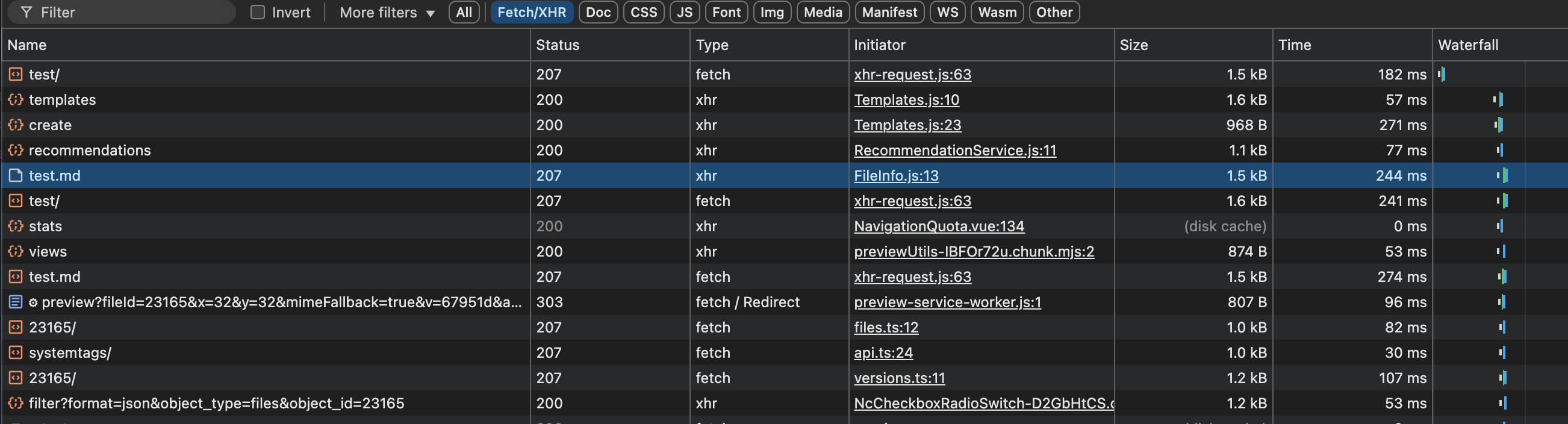Toggle the All request type filter

tap(464, 12)
